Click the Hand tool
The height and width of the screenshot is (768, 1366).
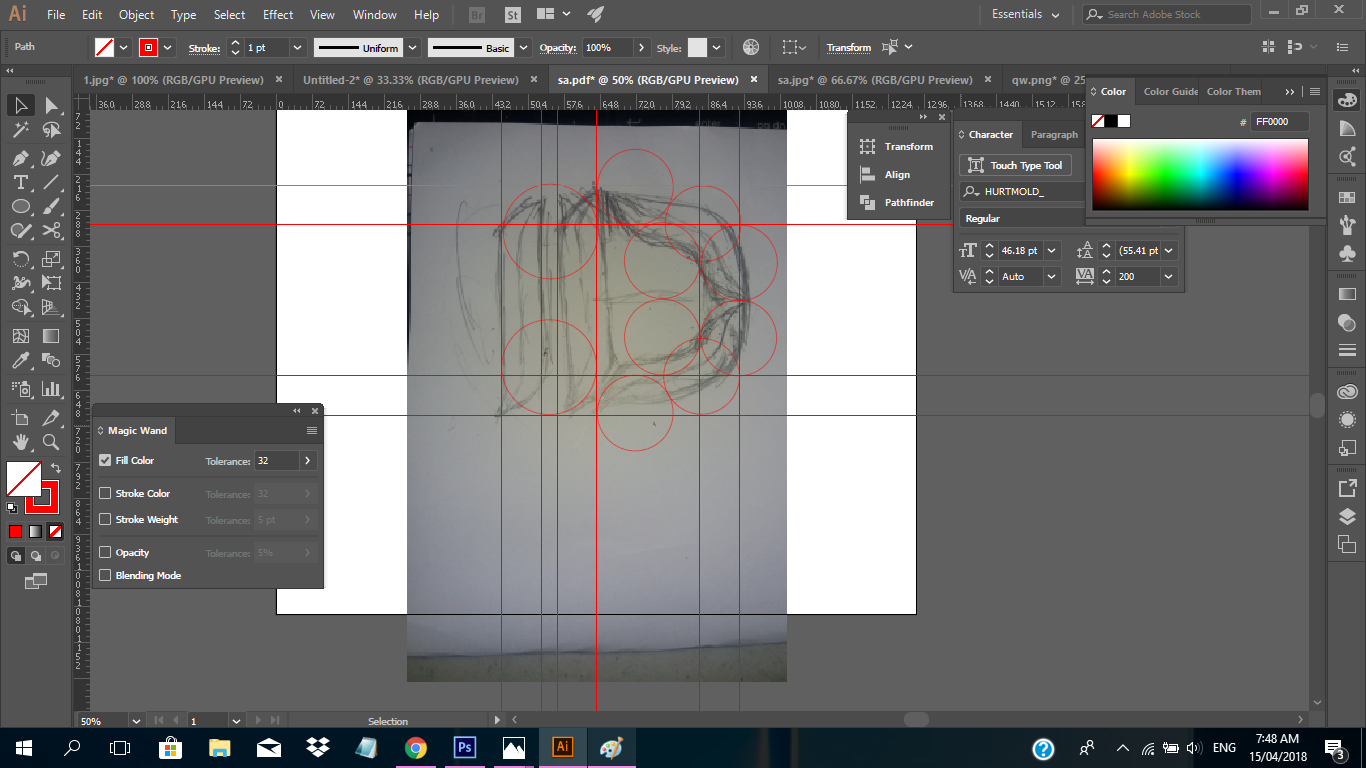(x=20, y=441)
